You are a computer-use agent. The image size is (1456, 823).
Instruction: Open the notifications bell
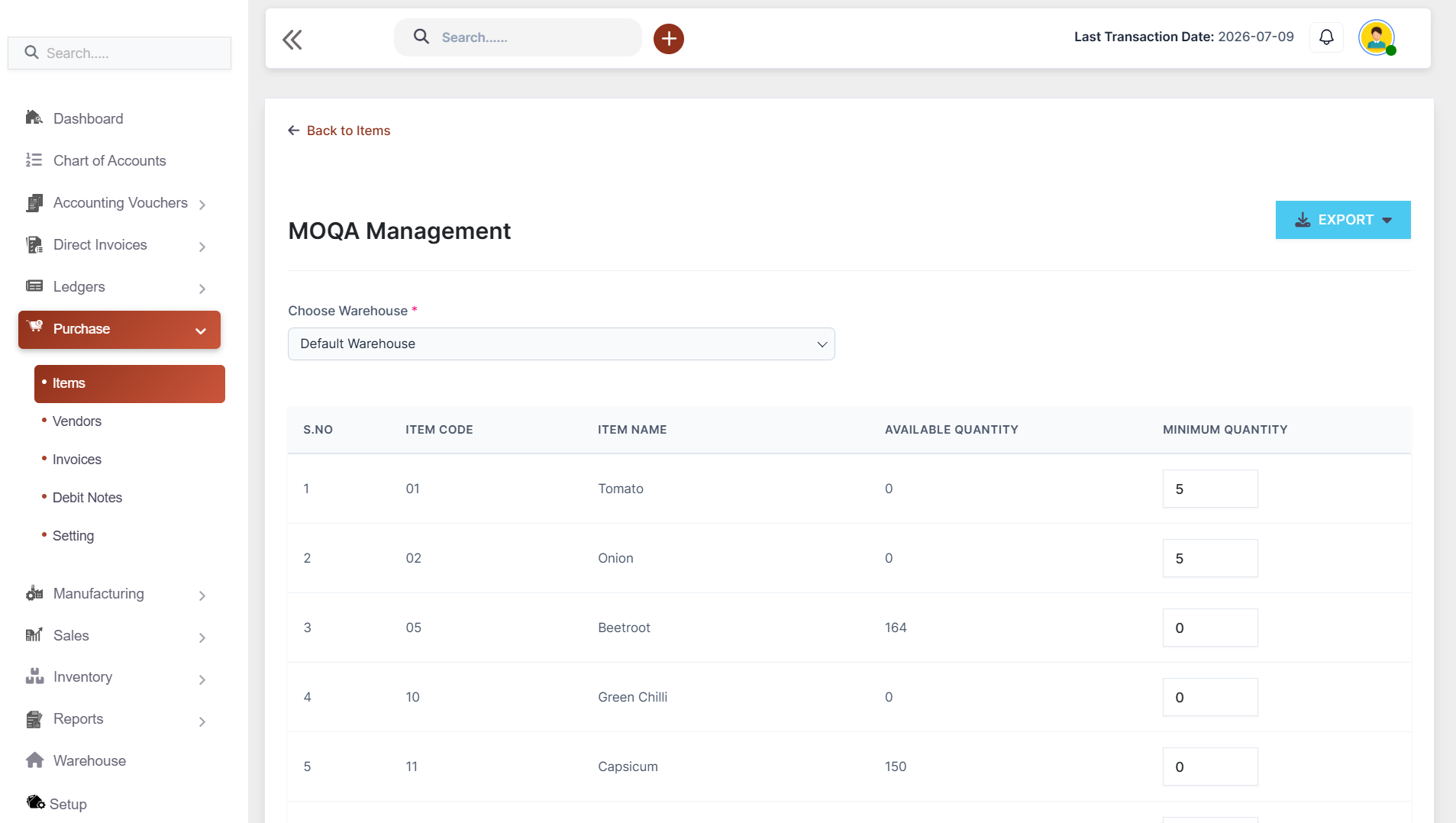(x=1326, y=37)
